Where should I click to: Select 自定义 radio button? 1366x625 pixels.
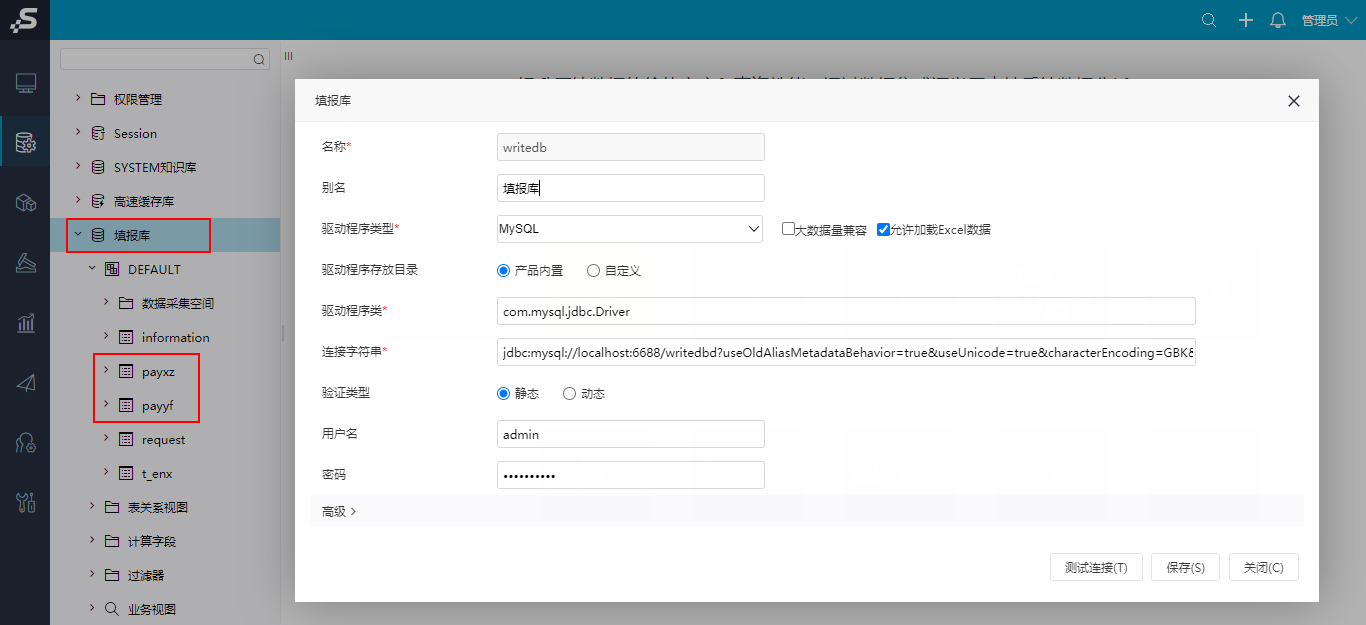click(594, 270)
